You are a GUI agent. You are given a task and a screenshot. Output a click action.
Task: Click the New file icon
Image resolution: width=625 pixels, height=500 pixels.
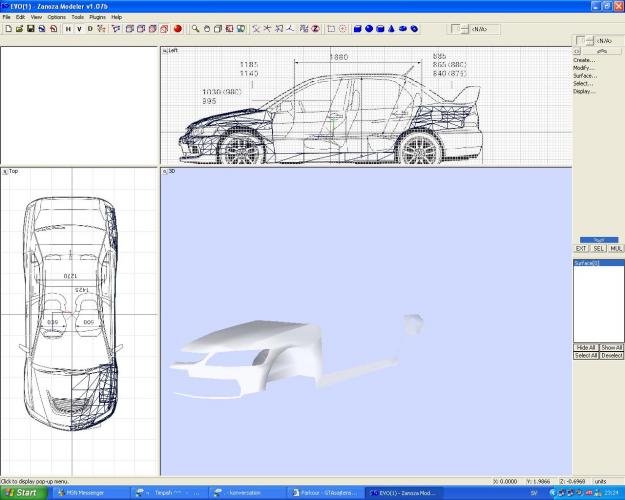[x=8, y=29]
